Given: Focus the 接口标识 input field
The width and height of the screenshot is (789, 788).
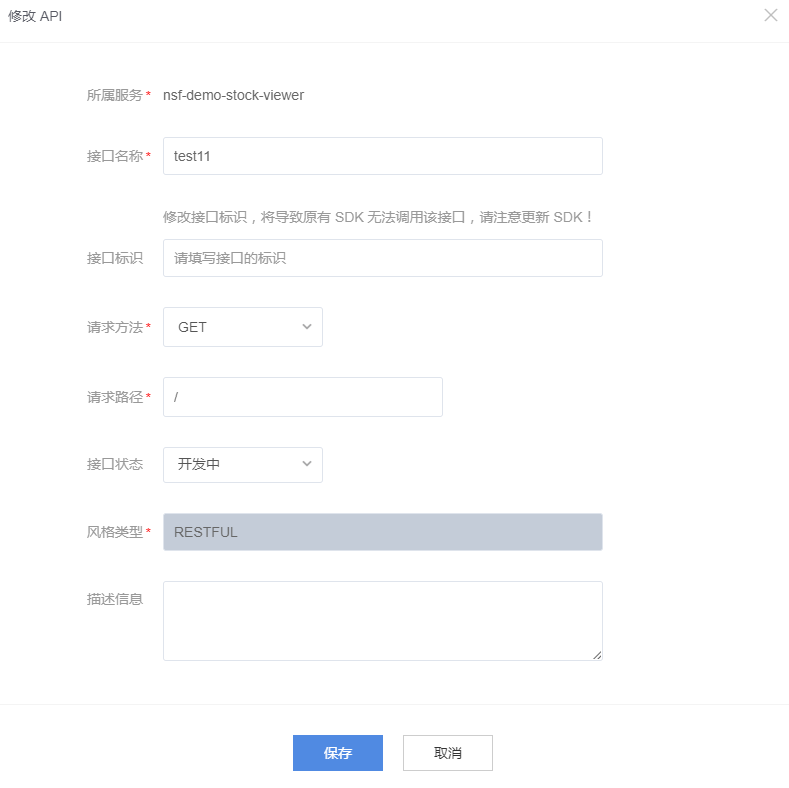Looking at the screenshot, I should pos(382,258).
